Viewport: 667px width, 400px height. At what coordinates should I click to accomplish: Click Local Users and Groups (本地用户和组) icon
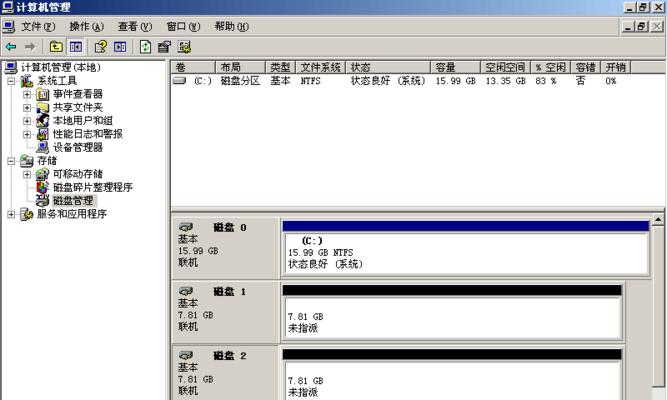coord(43,121)
